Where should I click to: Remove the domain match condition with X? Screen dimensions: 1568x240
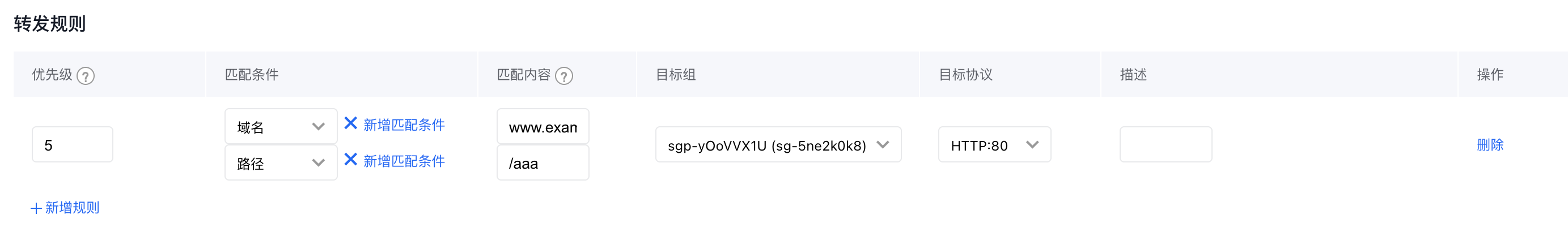(350, 123)
